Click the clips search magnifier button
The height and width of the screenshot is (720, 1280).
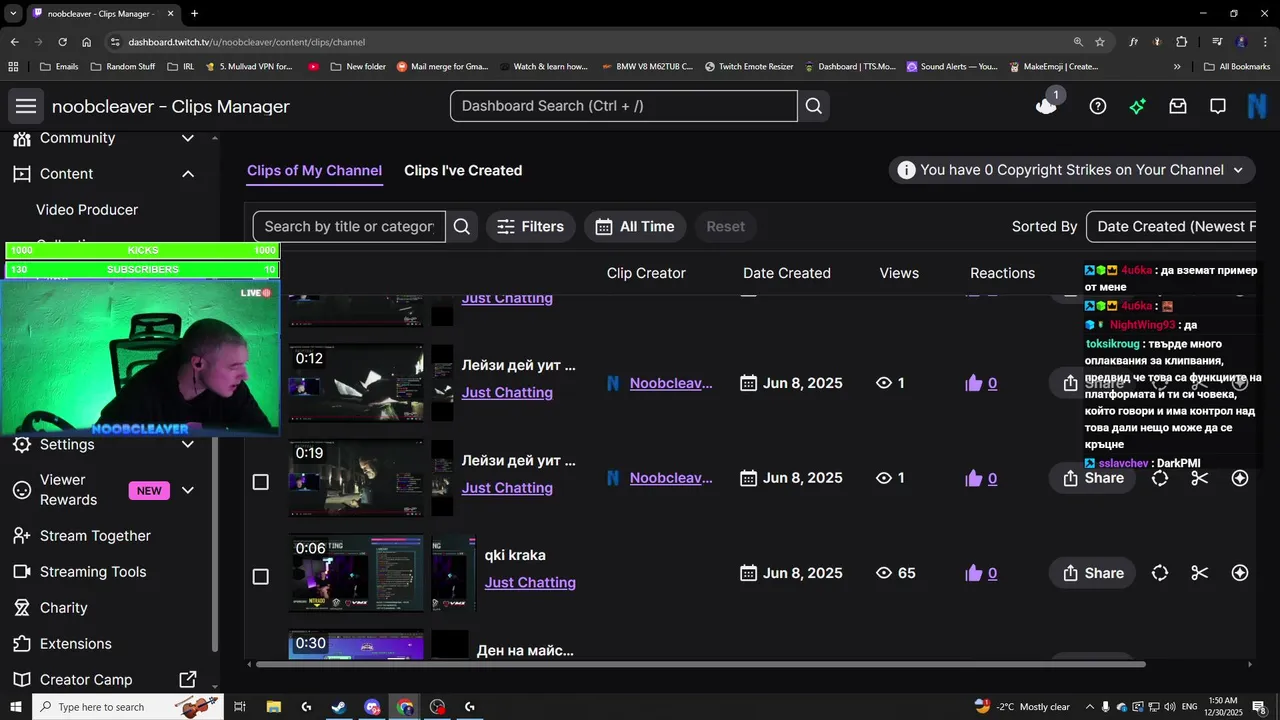(462, 227)
